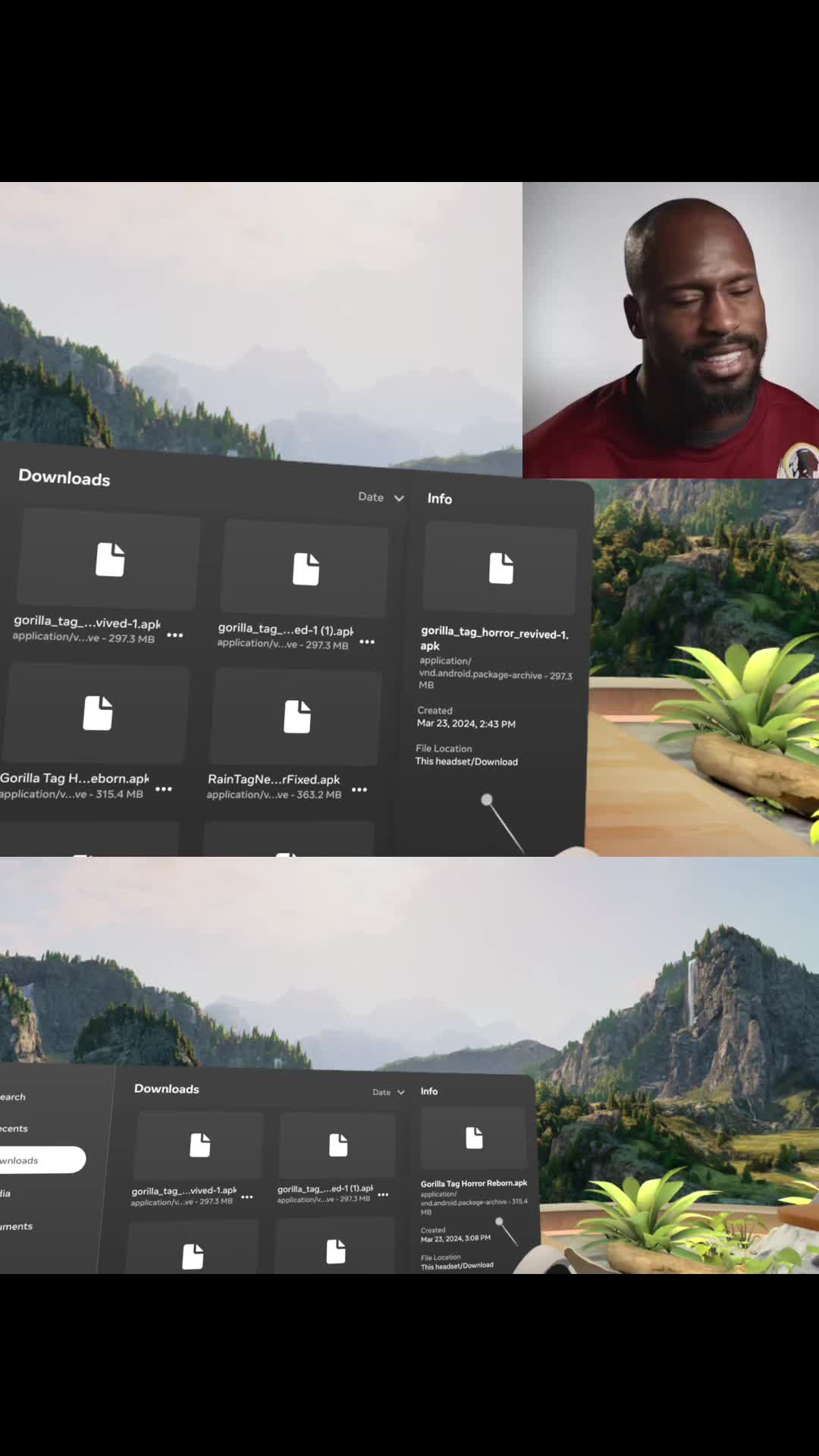Open more options for Gorilla Tag H...eborn.apk
Image resolution: width=819 pixels, height=1456 pixels.
point(164,789)
